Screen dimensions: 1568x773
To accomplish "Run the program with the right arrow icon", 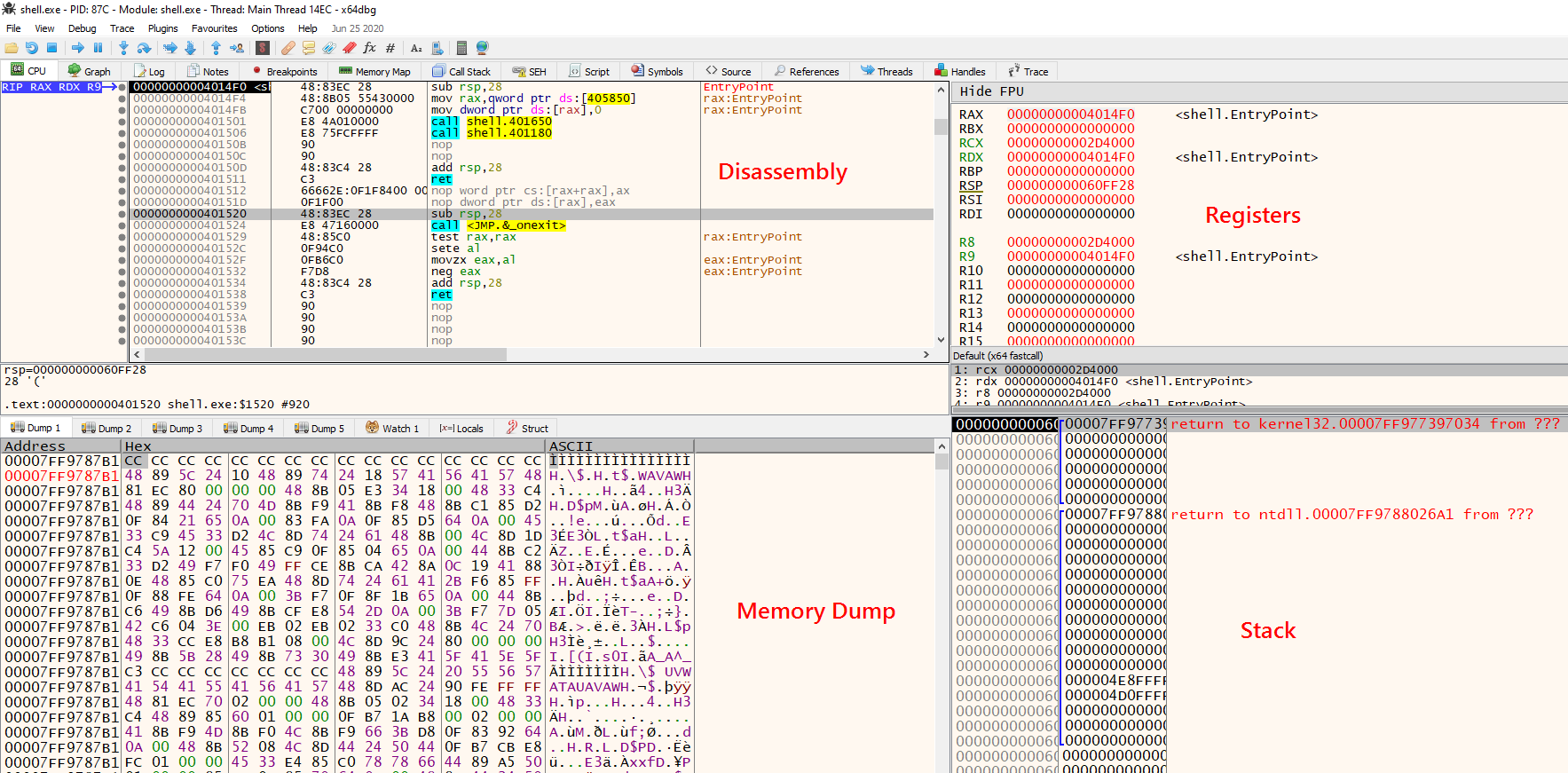I will (x=78, y=48).
